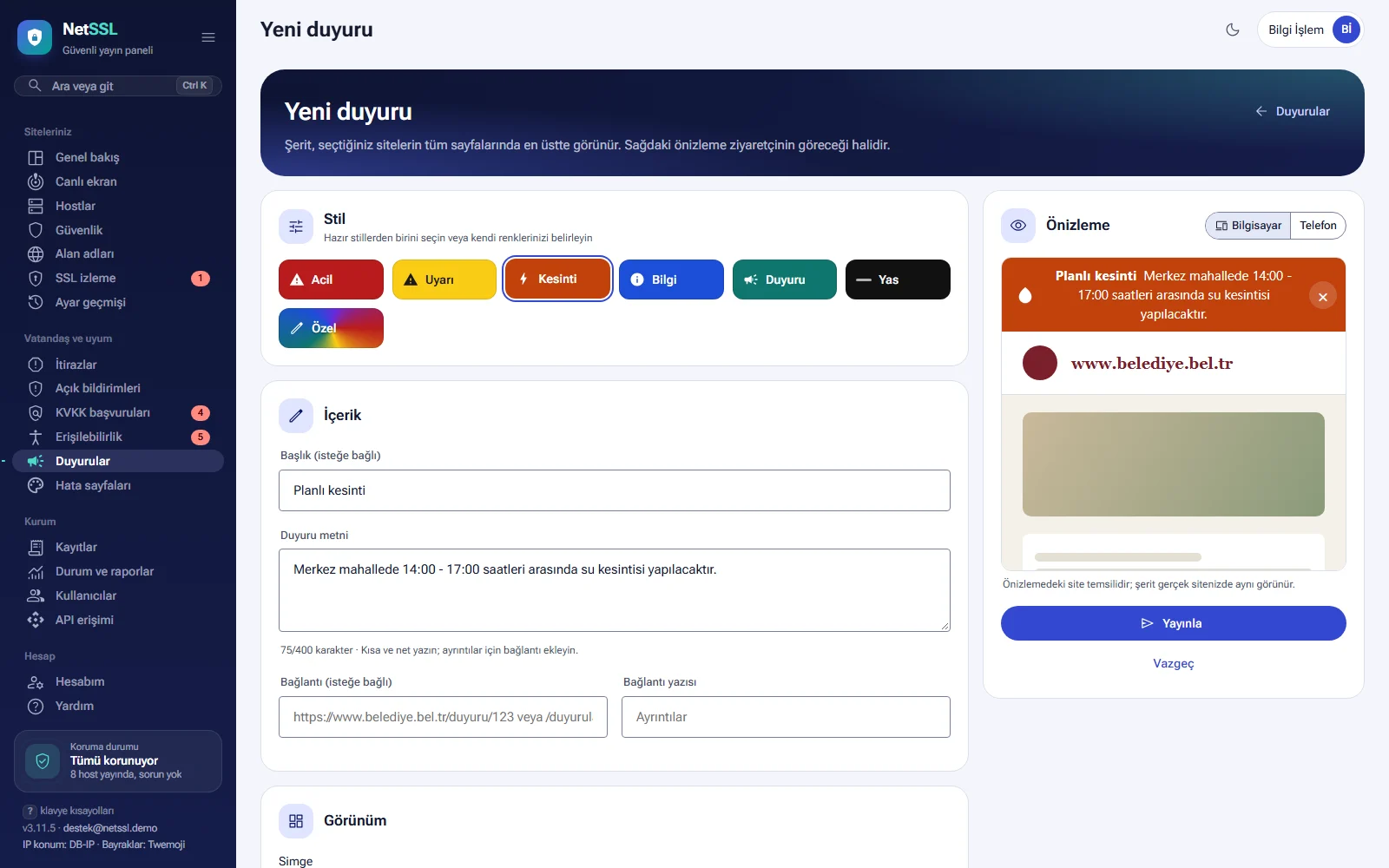Switch preview to Telefon
1389x868 pixels.
(1318, 226)
